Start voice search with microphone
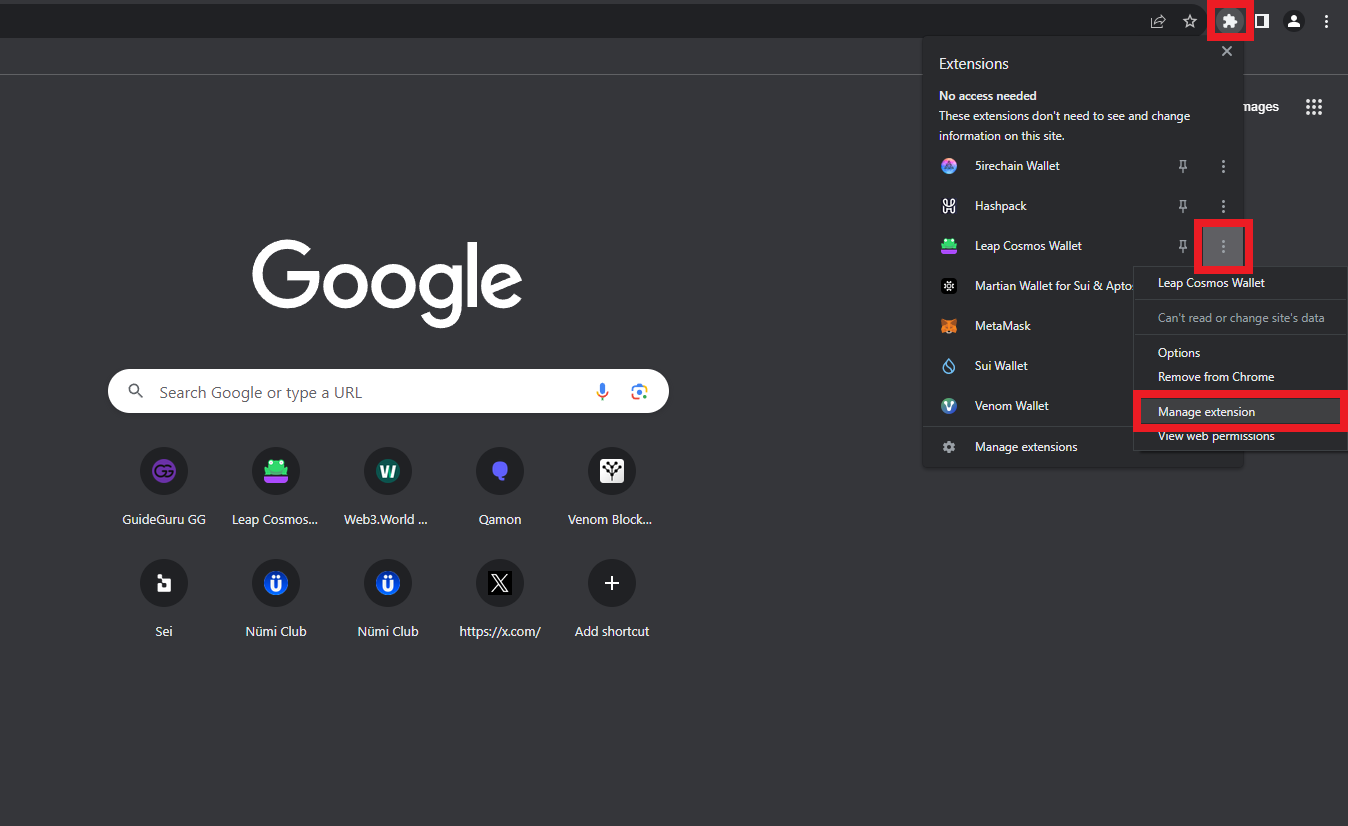 [x=602, y=392]
